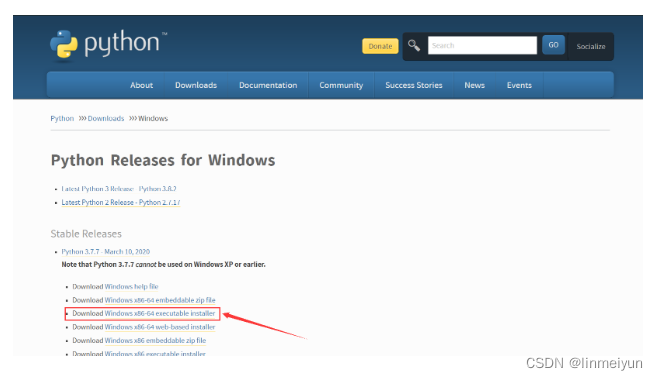Click the magnifying glass search icon
Screen dimensions: 658x380
click(414, 45)
